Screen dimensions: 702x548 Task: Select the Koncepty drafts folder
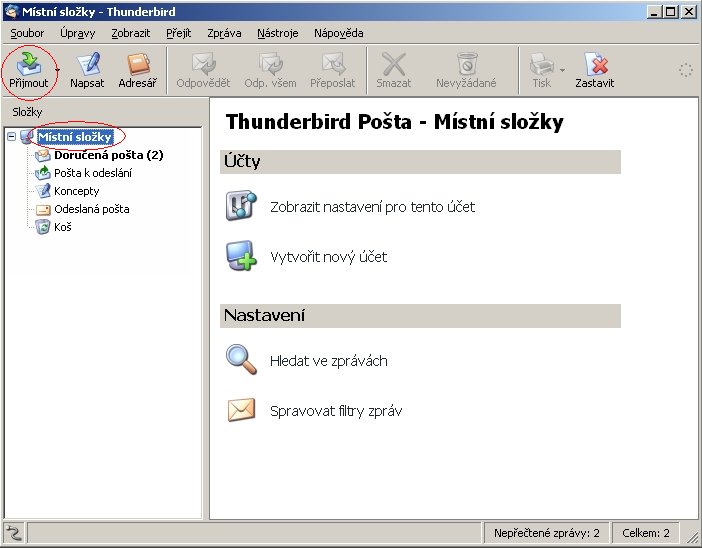pos(76,191)
